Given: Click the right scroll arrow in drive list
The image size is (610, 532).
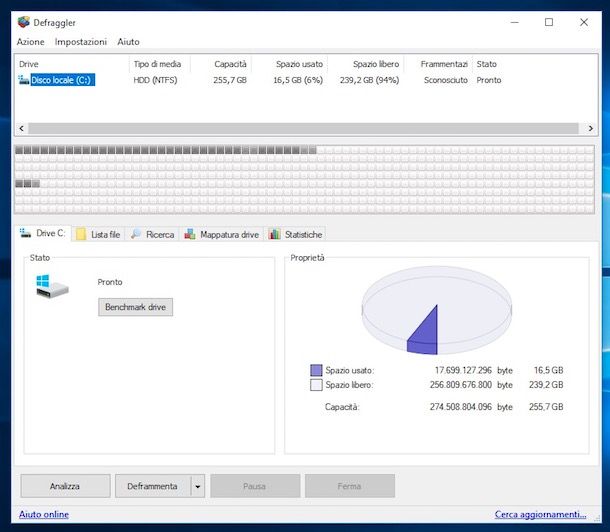Looking at the screenshot, I should point(591,128).
